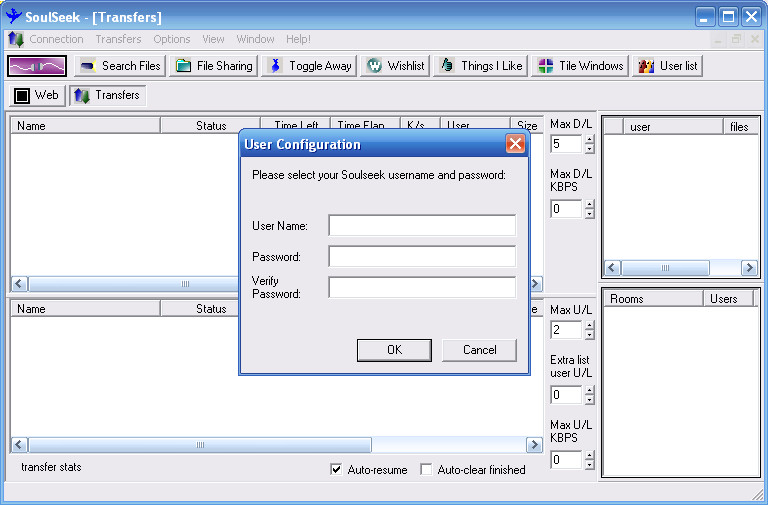Screen dimensions: 768x505
Task: Increase Max D/L KBPS value
Action: (590, 204)
